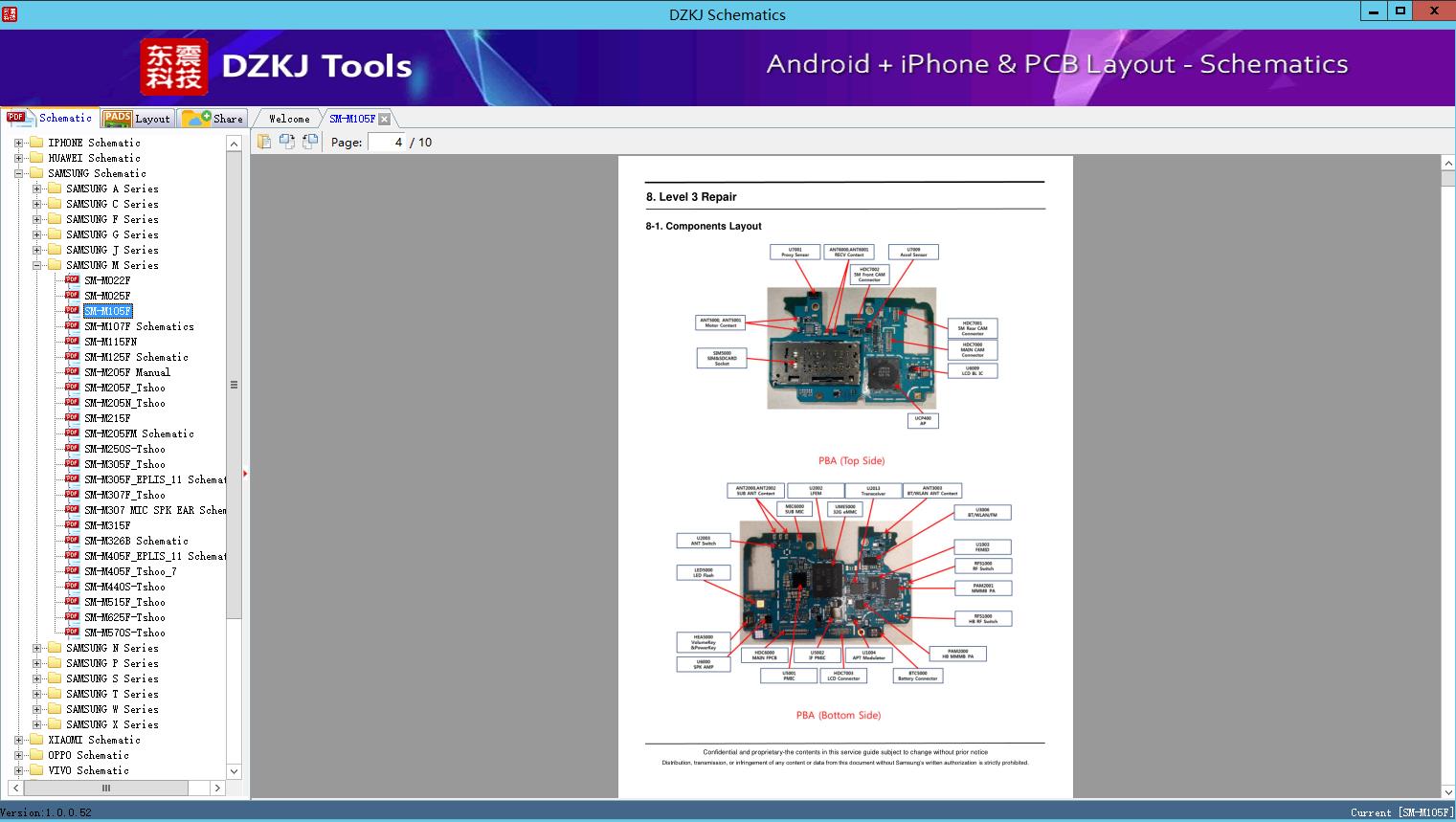Click the PDF icon beside SM-M326B Schematic
The width and height of the screenshot is (1456, 822).
pyautogui.click(x=72, y=541)
